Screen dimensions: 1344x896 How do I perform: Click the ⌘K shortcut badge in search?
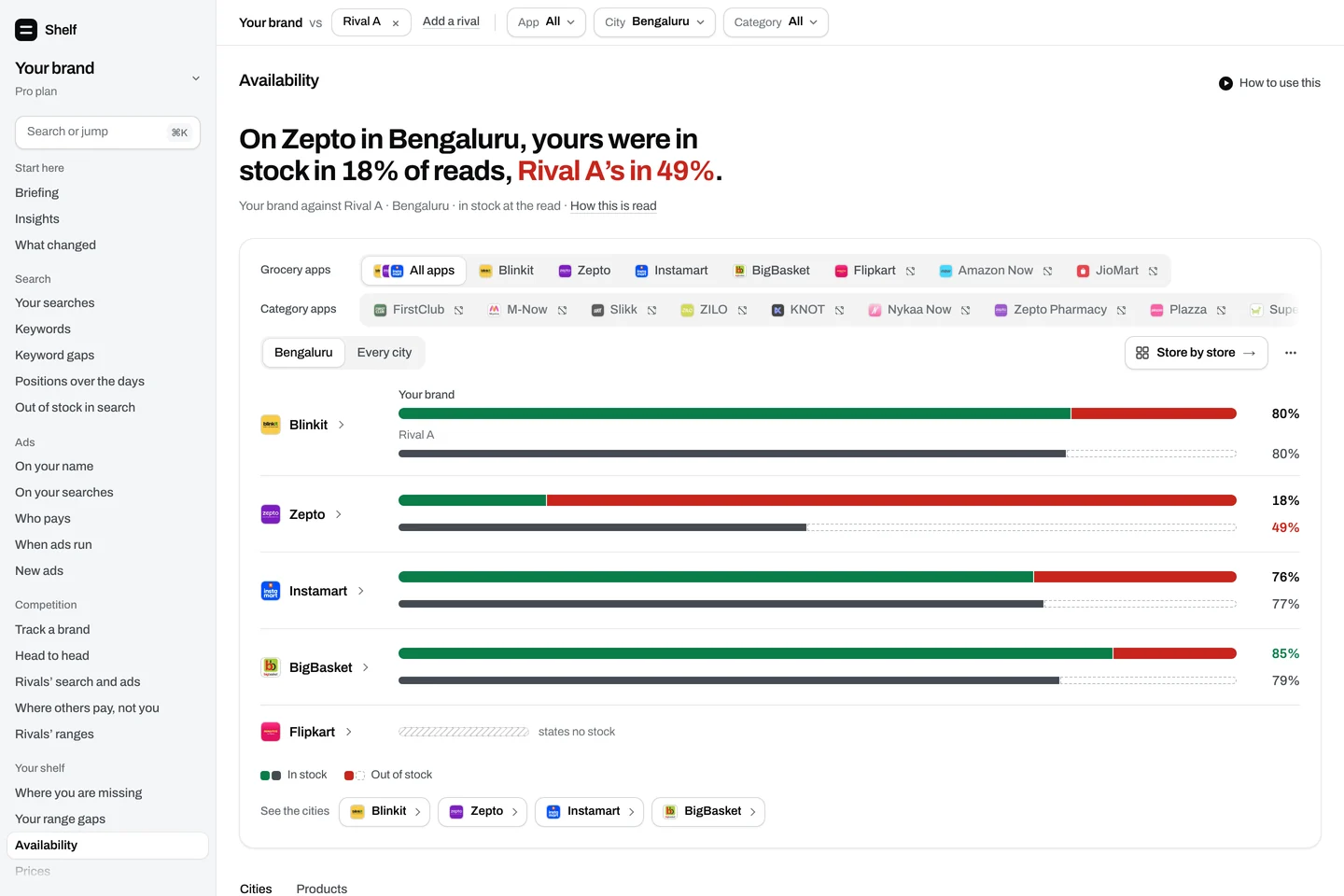coord(179,133)
